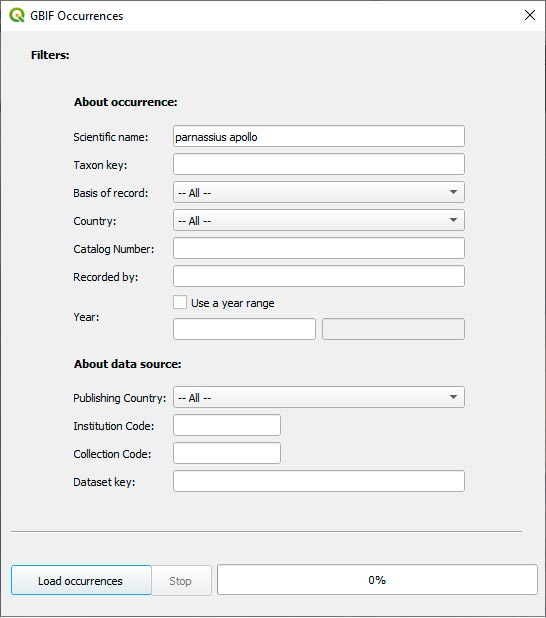Screen dimensions: 546x618
Task: Select the Dataset key text field
Action: click(x=319, y=481)
